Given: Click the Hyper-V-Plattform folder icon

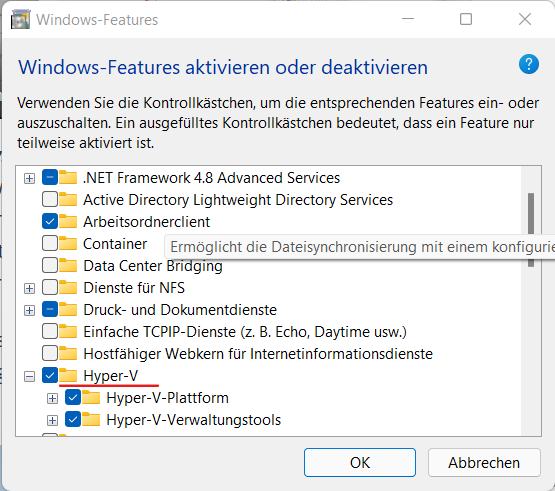Looking at the screenshot, I should tap(91, 398).
